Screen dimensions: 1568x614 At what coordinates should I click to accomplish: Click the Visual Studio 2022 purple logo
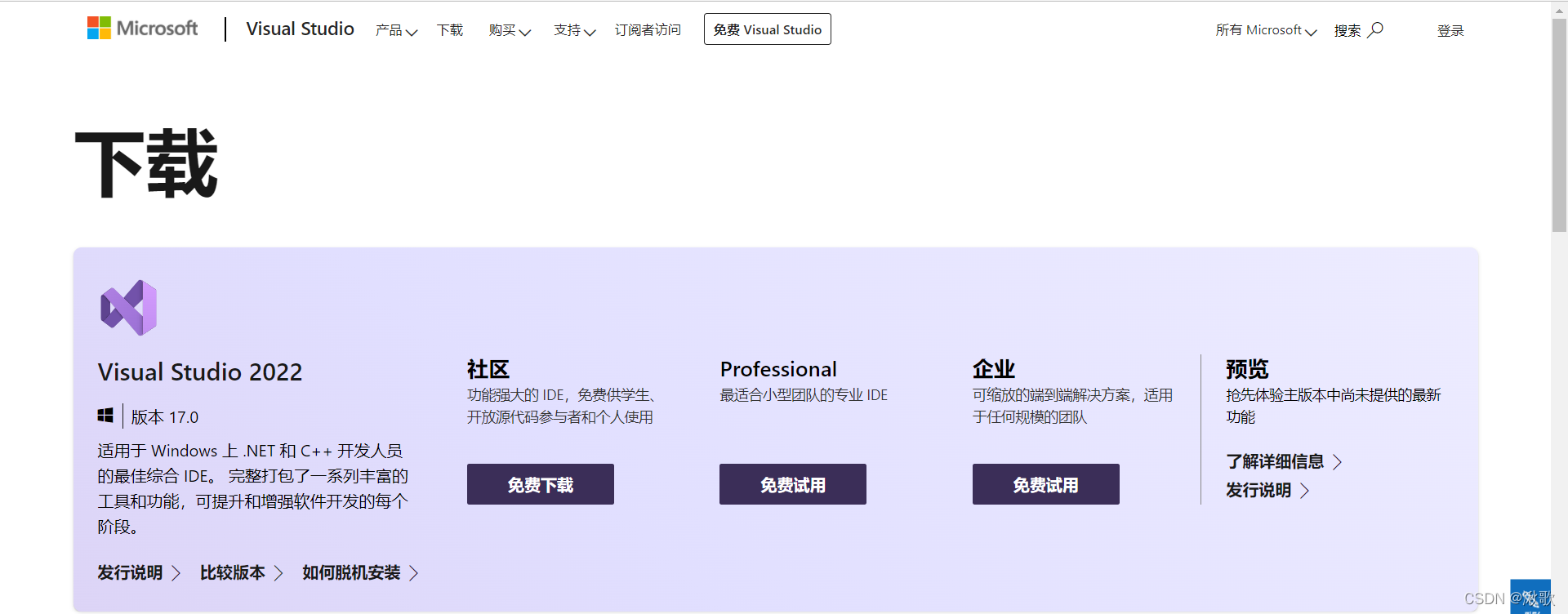(x=128, y=308)
